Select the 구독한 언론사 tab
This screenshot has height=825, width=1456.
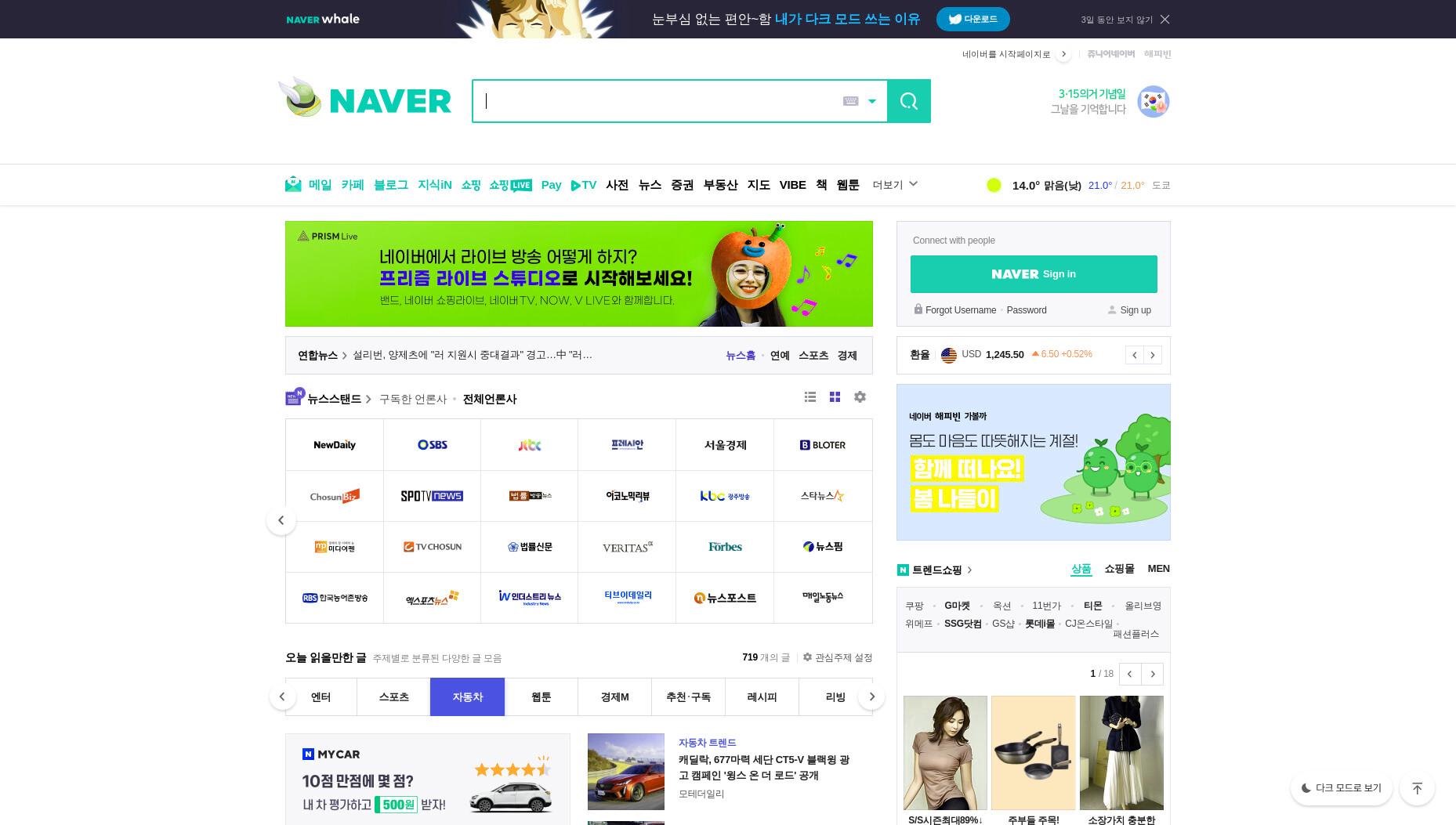(x=413, y=399)
